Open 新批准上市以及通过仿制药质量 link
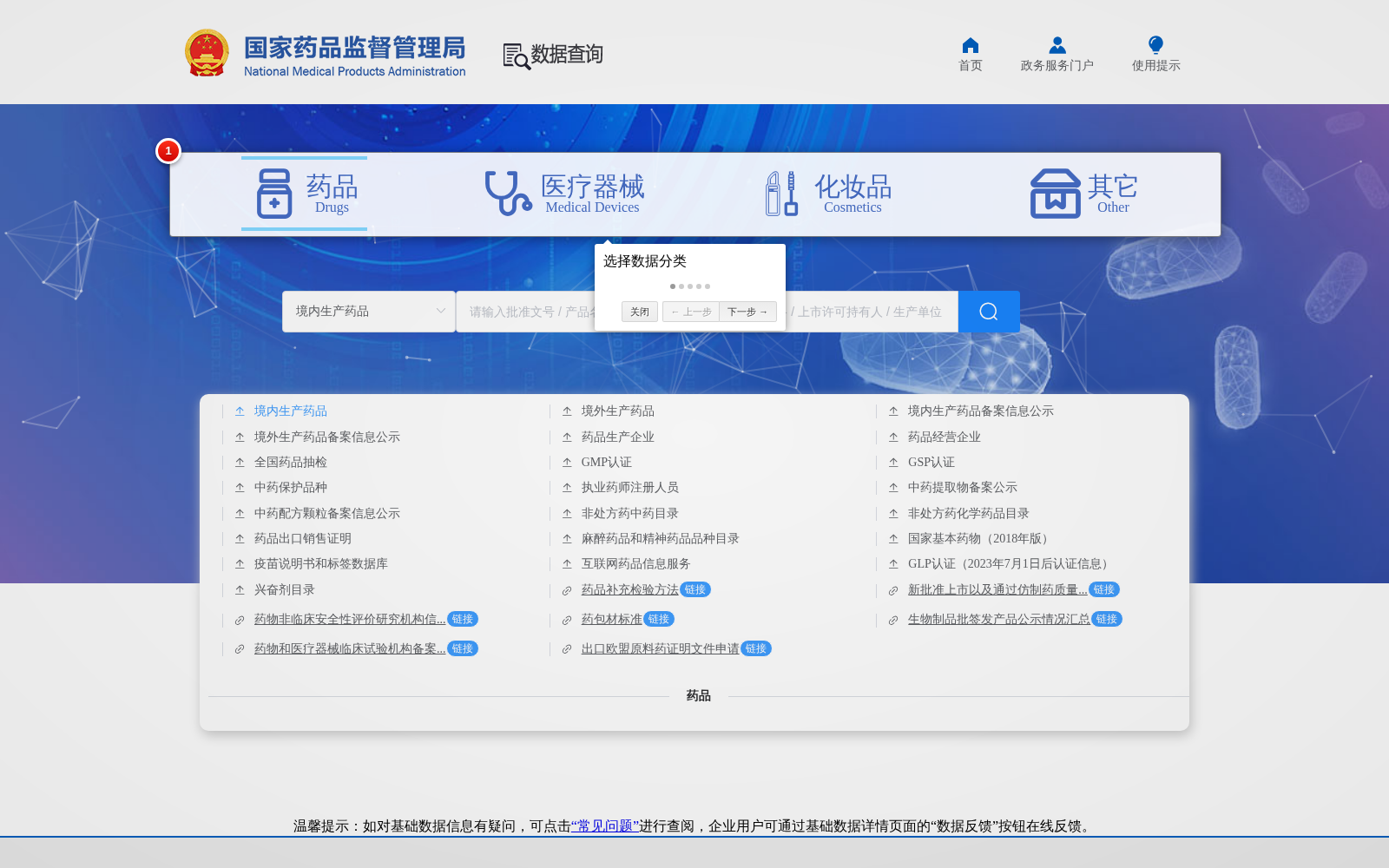This screenshot has height=868, width=1389. pos(997,590)
